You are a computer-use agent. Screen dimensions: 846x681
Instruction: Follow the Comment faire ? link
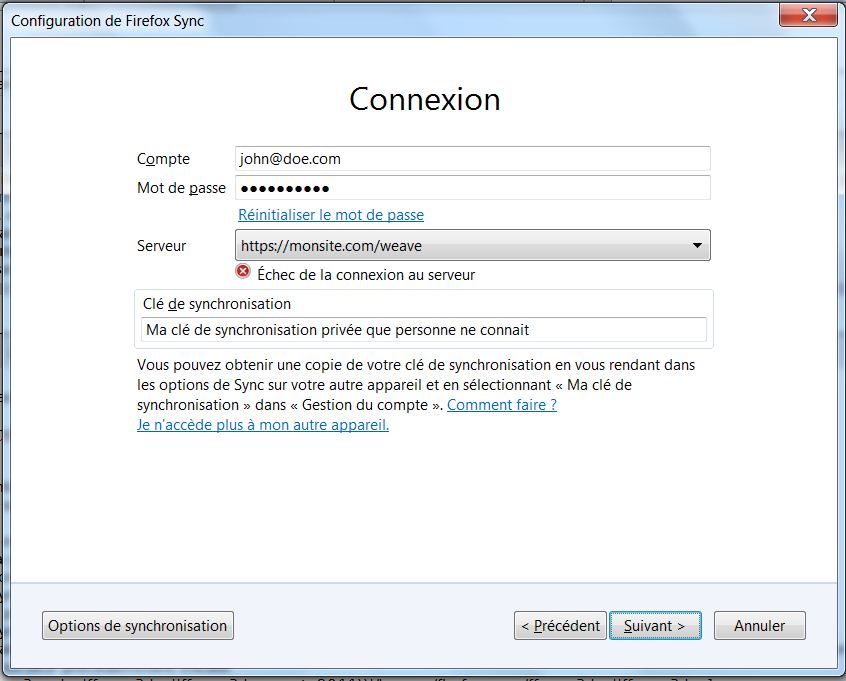502,405
